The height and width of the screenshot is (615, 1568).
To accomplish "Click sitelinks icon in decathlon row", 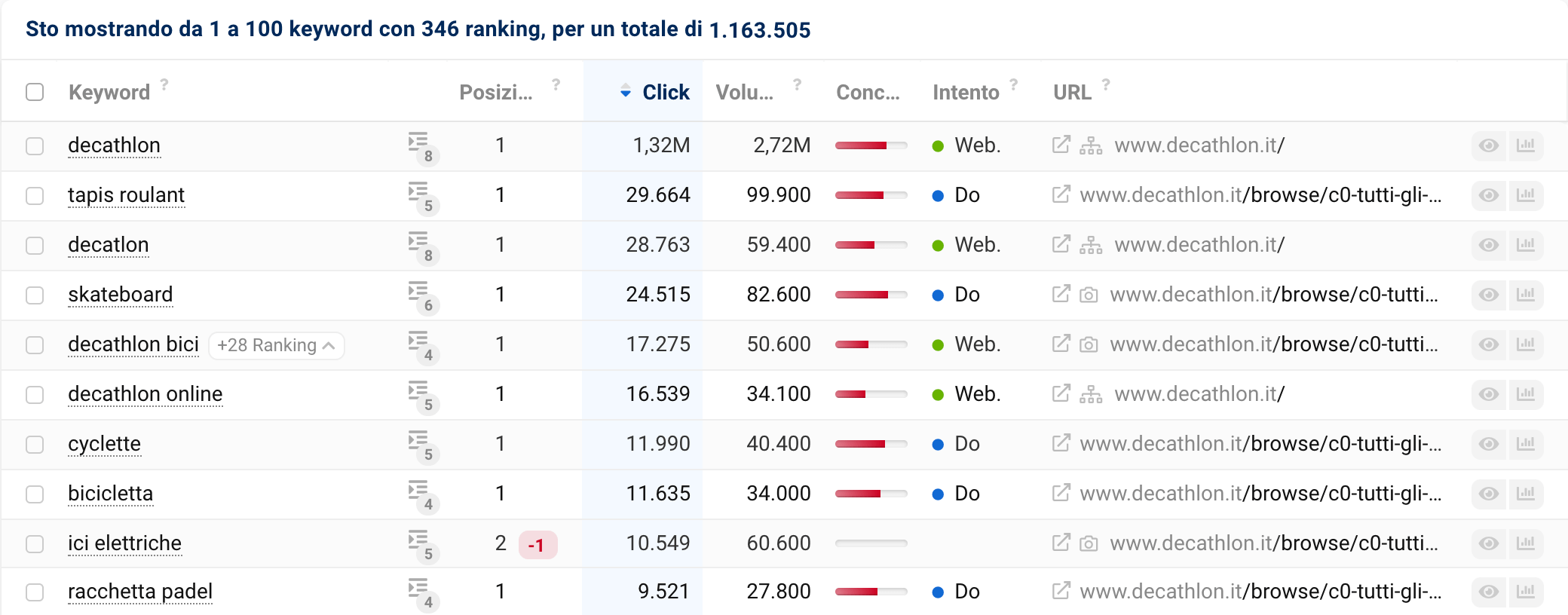I will pos(1090,145).
